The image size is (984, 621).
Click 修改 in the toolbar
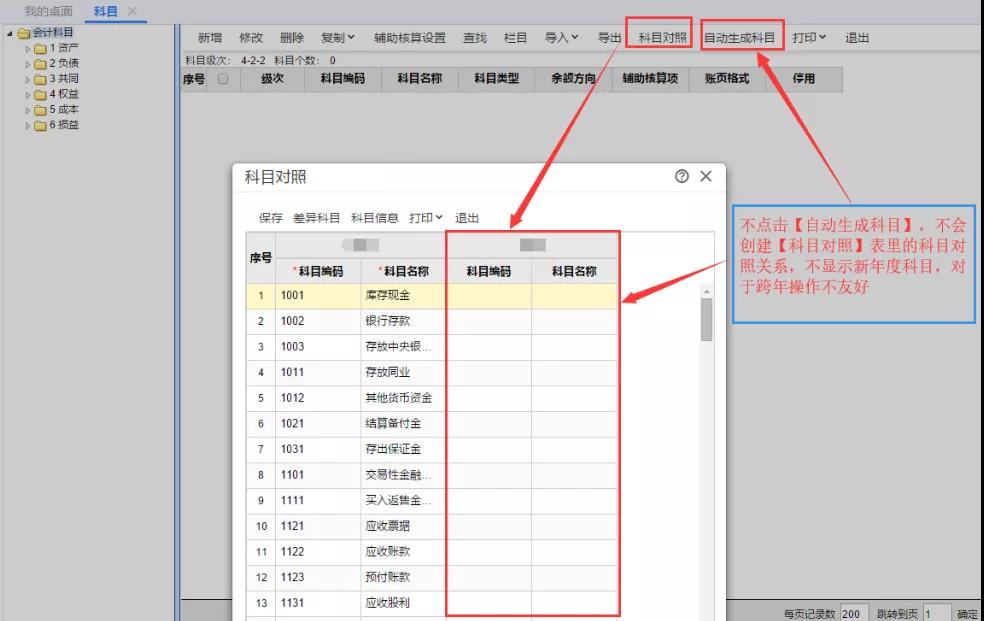pos(251,38)
